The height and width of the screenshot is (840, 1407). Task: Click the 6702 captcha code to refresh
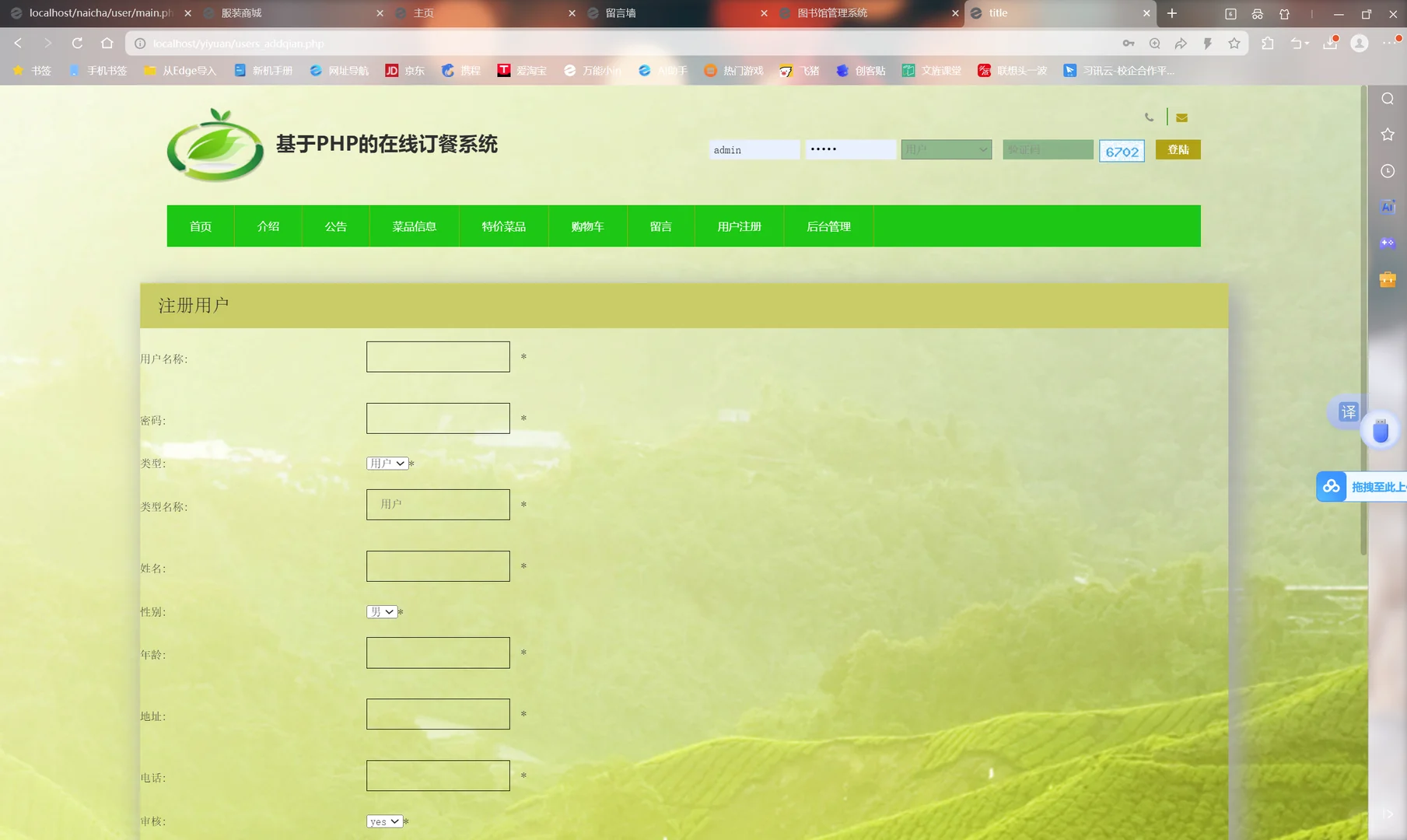pos(1122,151)
